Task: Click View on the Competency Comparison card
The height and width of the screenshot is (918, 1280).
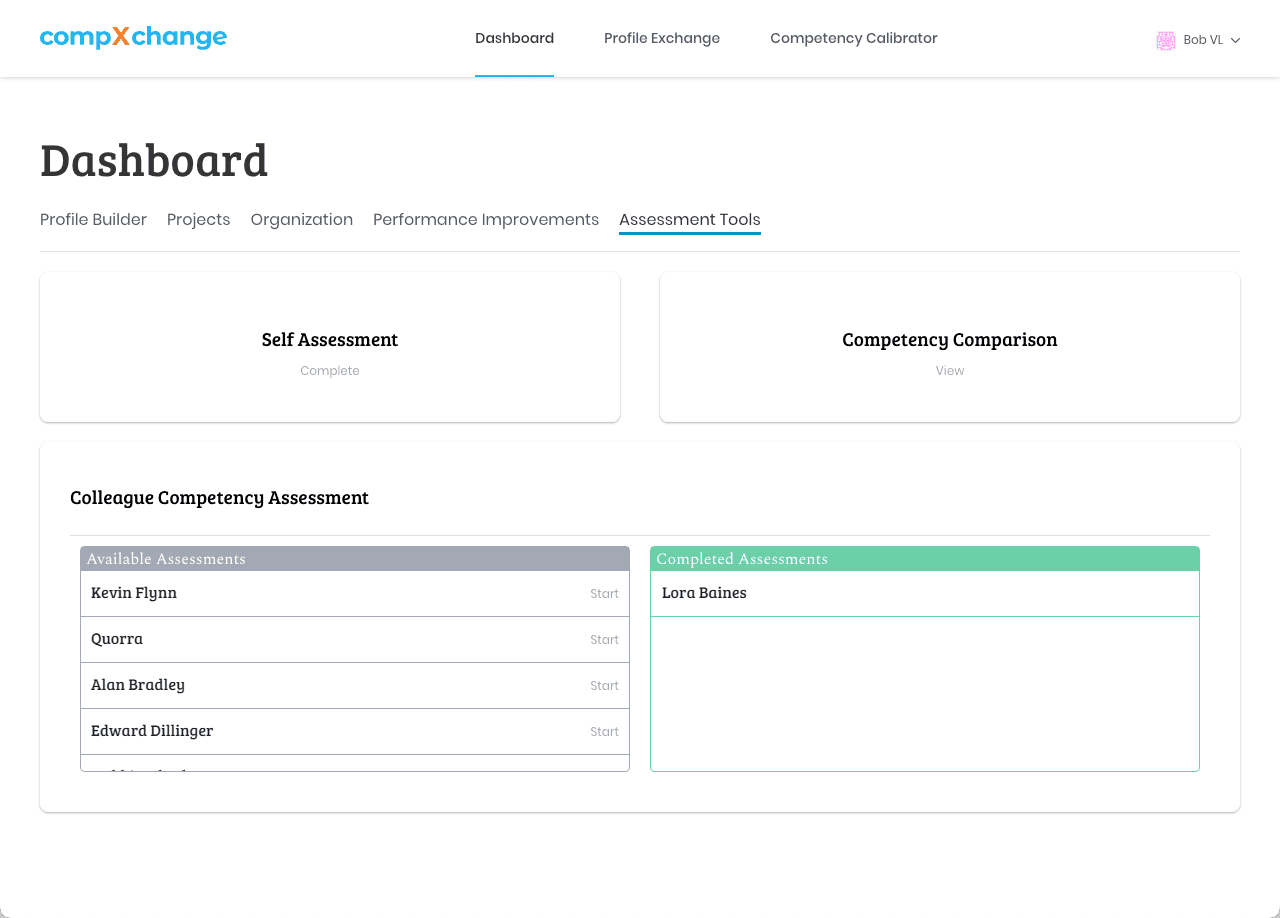Action: tap(949, 370)
